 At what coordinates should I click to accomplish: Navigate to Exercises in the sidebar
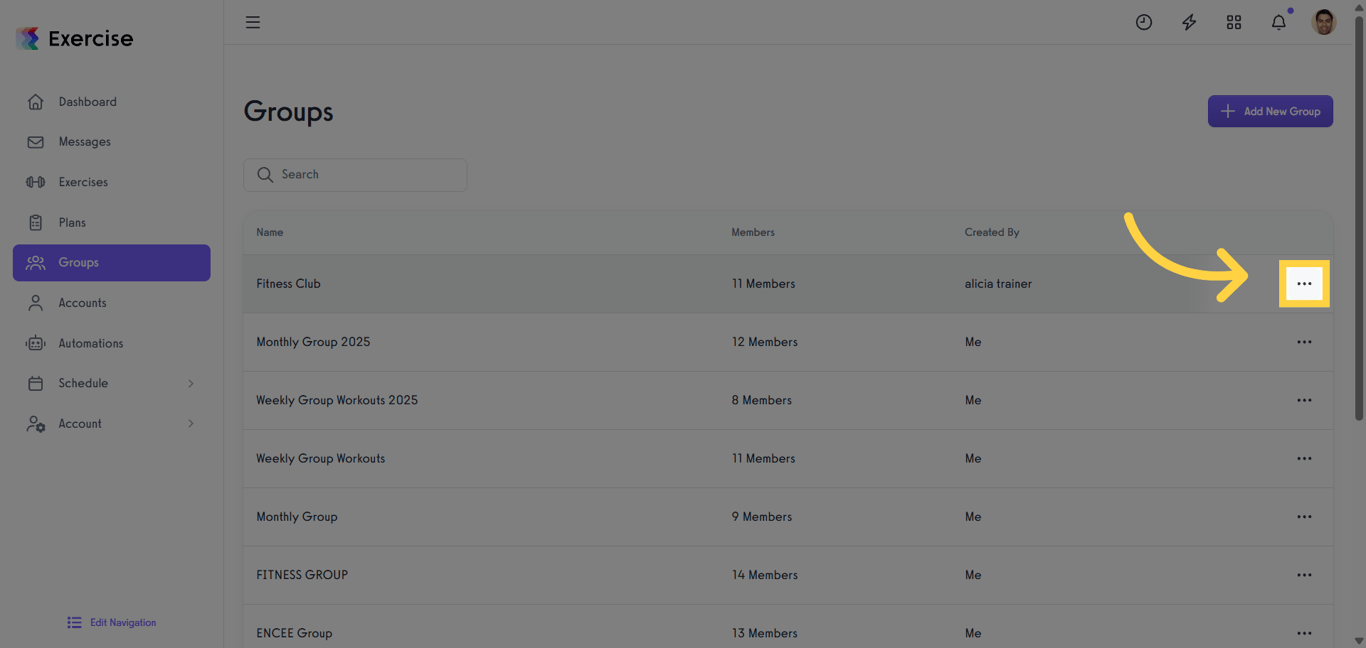click(x=83, y=182)
